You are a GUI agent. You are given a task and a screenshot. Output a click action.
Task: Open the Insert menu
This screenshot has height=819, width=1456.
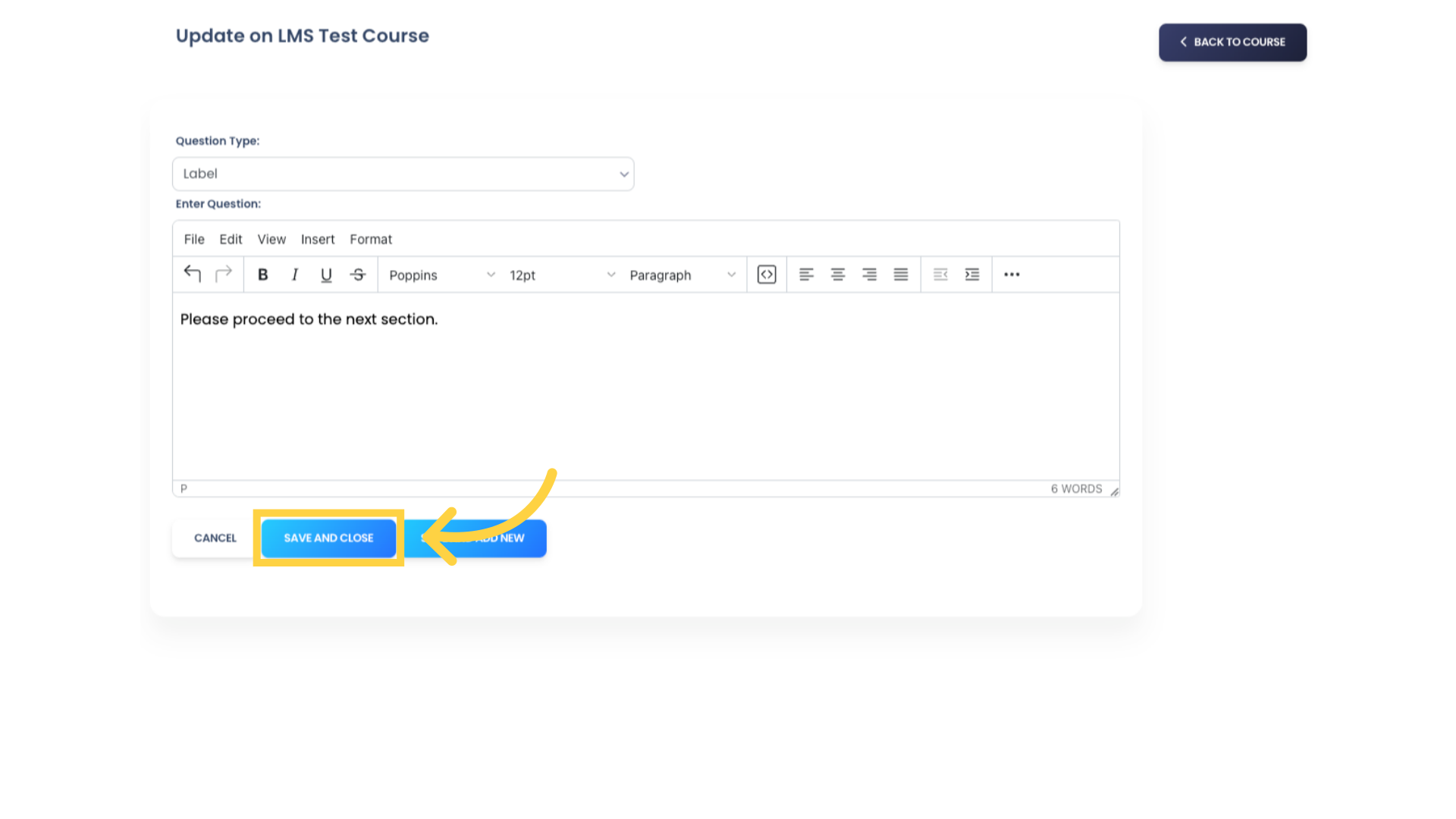[317, 239]
